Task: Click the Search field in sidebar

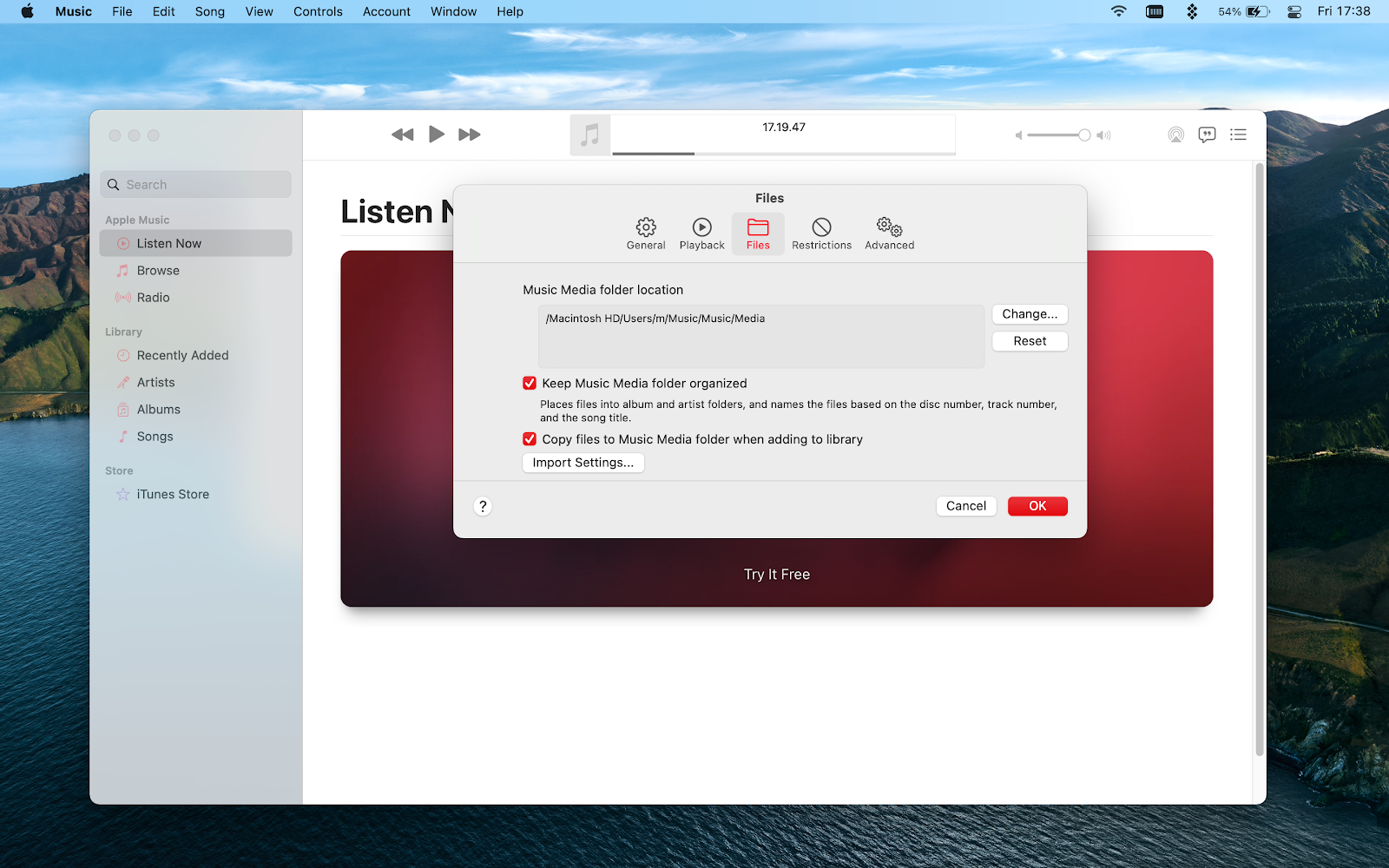Action: (x=195, y=185)
